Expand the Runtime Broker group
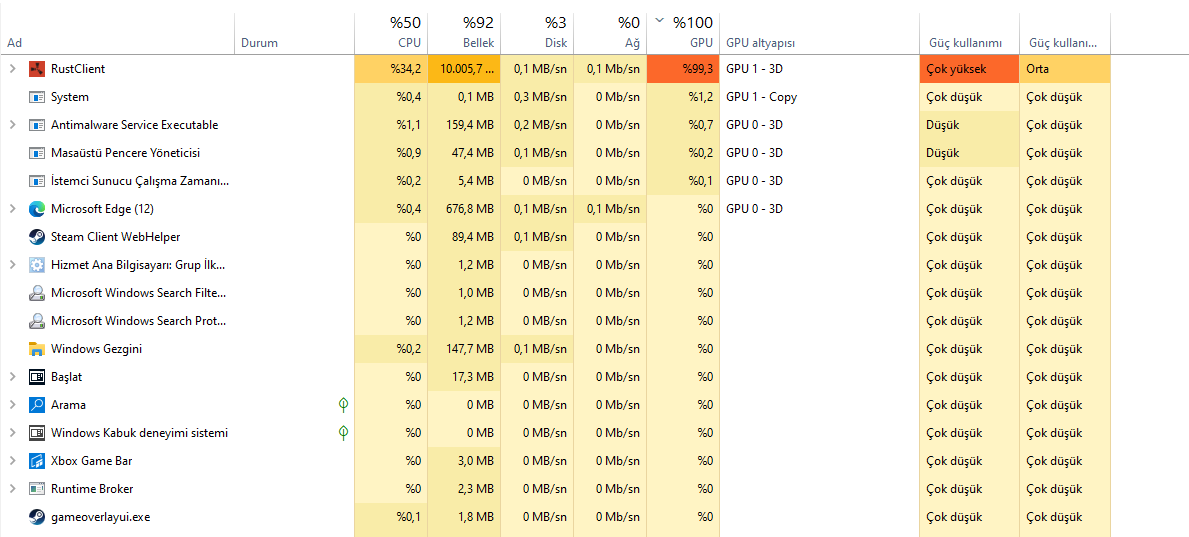1189x537 pixels. click(12, 489)
